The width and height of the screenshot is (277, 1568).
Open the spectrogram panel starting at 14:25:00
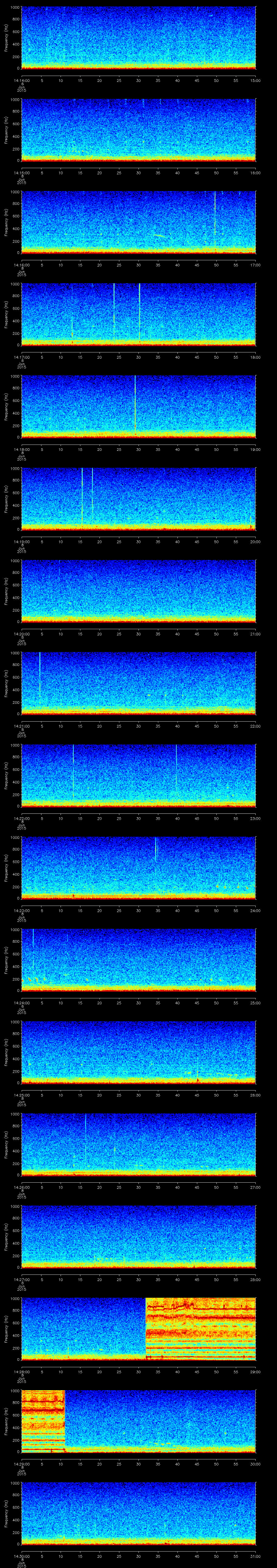tap(138, 1052)
